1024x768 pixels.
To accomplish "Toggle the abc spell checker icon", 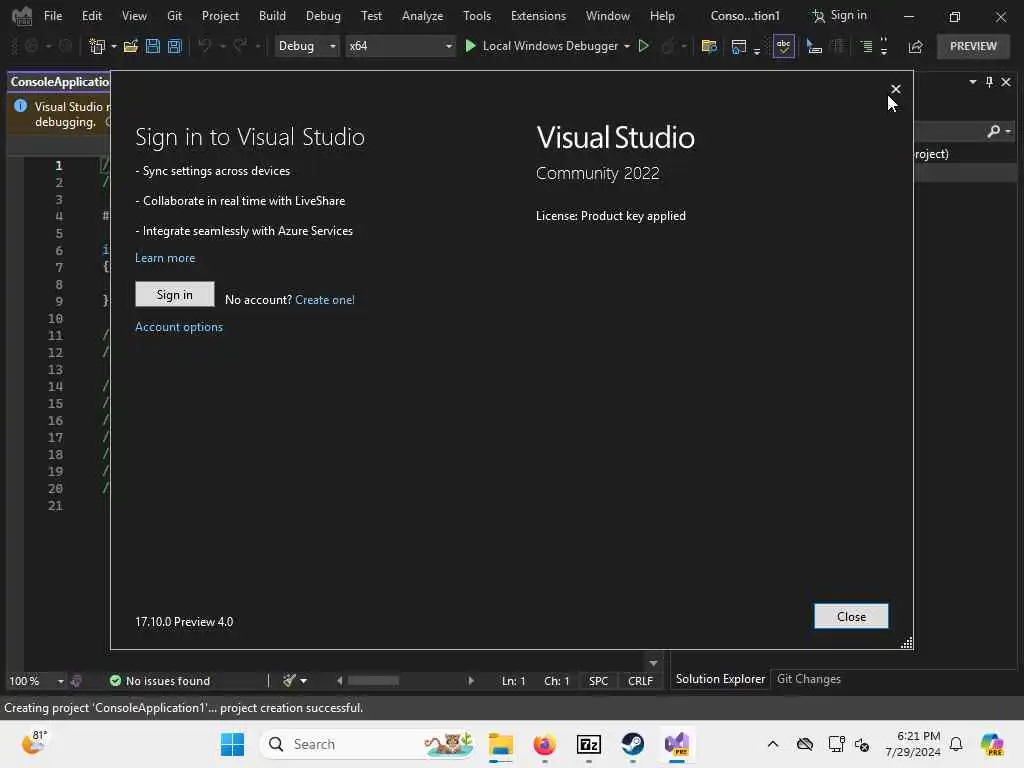I will (x=783, y=46).
